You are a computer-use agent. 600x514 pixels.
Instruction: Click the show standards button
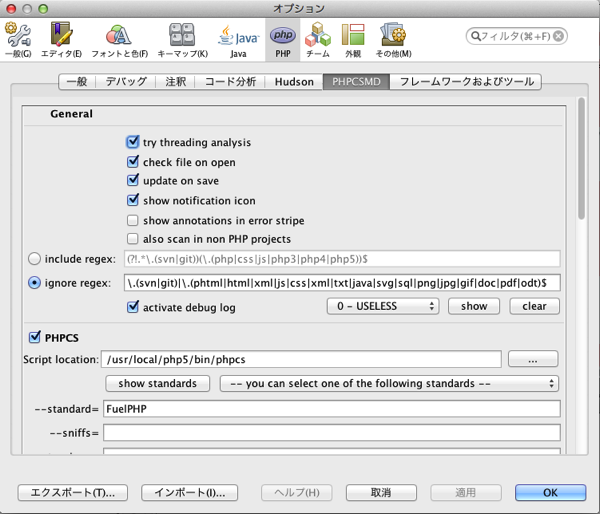pyautogui.click(x=158, y=383)
